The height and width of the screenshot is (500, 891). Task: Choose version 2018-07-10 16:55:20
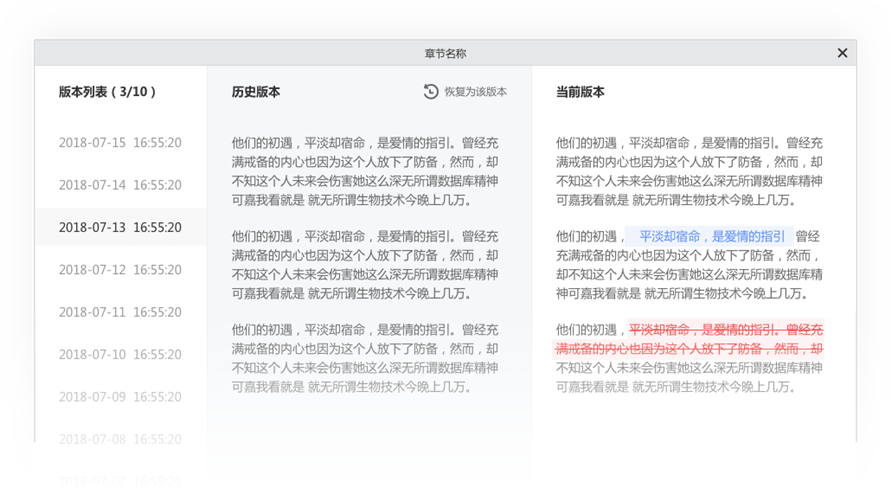click(120, 355)
